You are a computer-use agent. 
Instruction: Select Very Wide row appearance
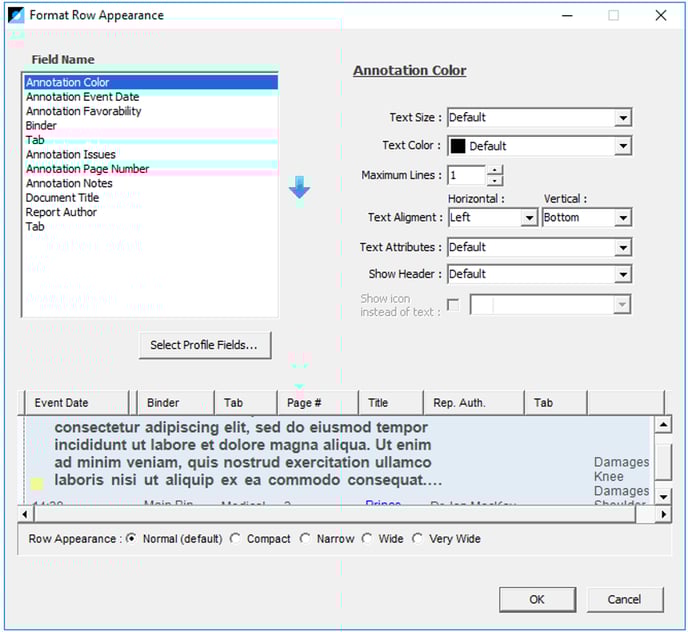(x=417, y=538)
